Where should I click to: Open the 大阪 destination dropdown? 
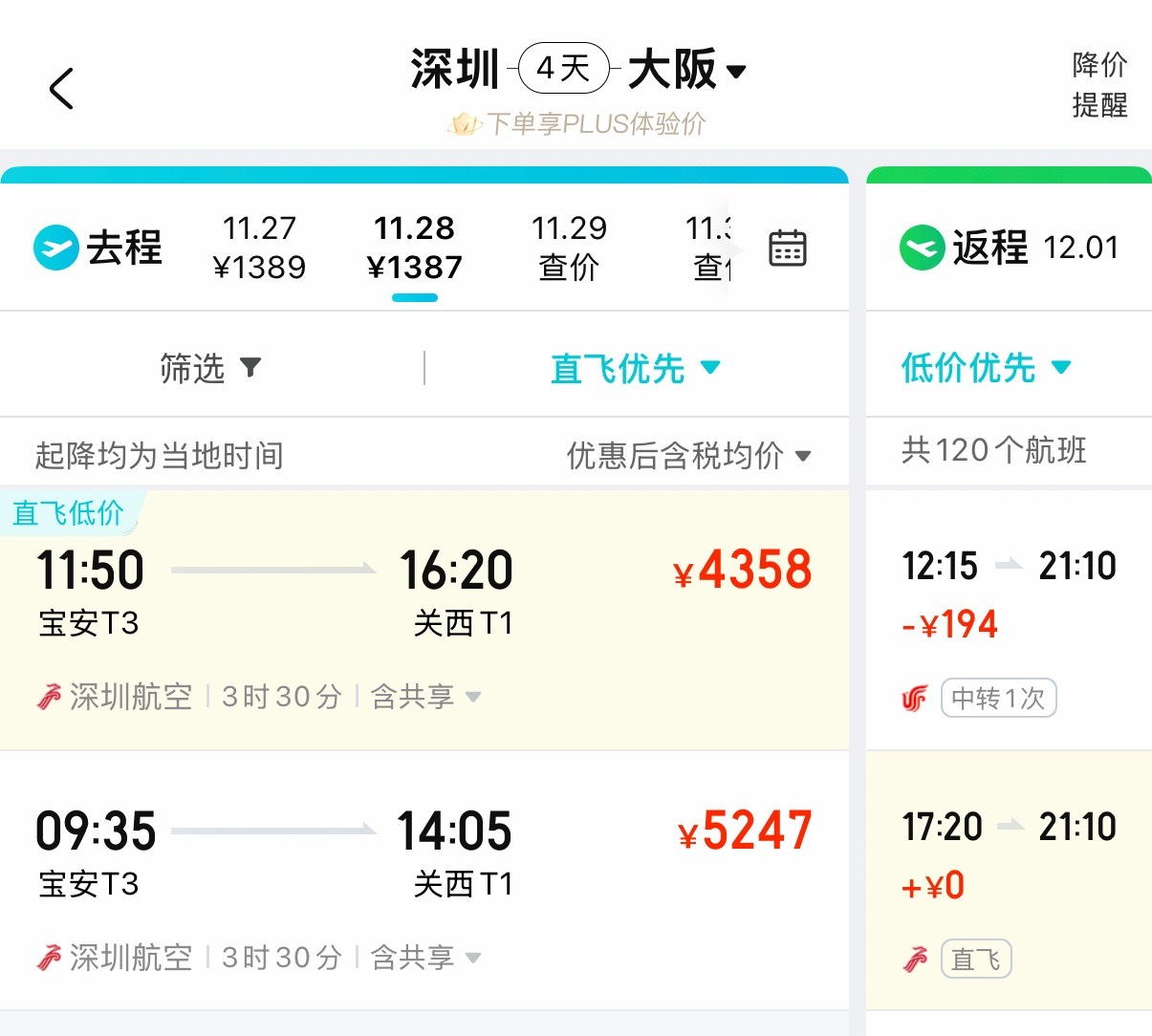coord(736,71)
